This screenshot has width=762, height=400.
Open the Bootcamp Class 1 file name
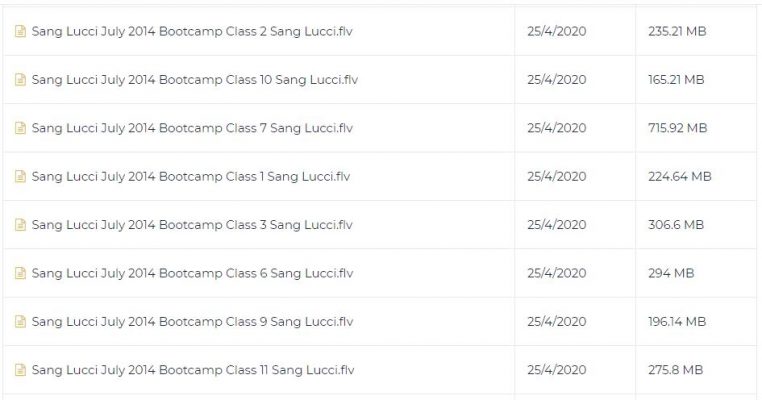click(x=191, y=177)
